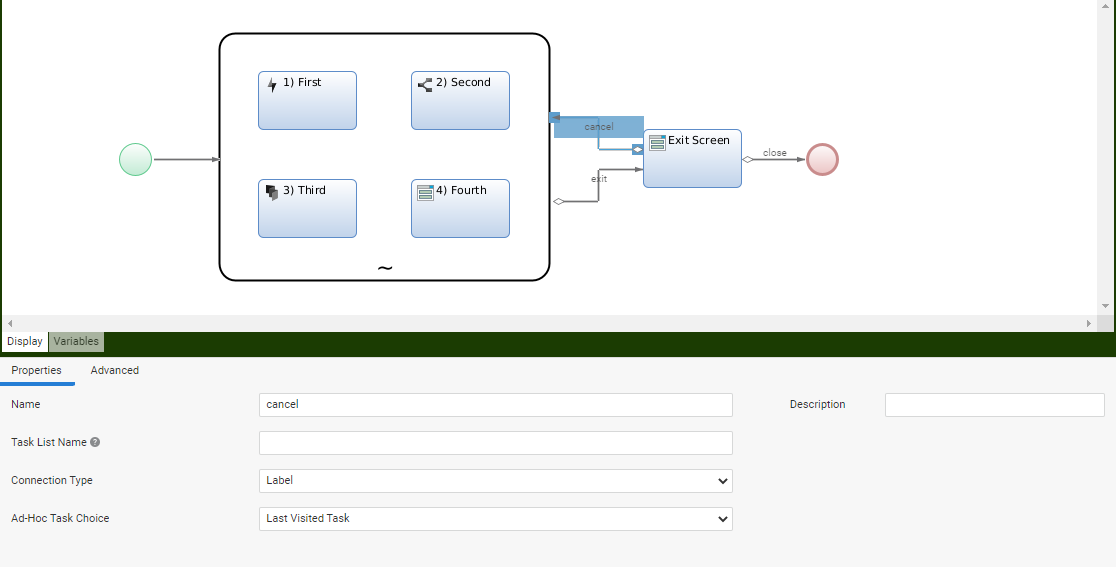Screen dimensions: 1116x567
Task: Click the 'cancel' connection label
Action: (x=599, y=127)
